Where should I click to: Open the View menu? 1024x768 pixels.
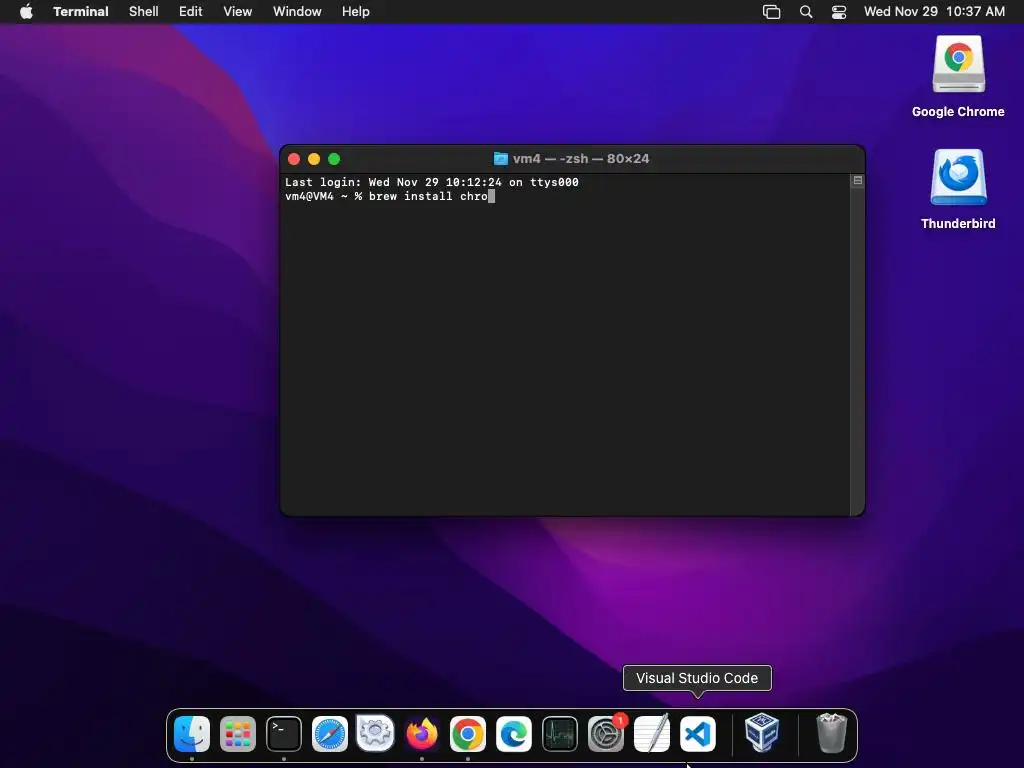pos(238,11)
